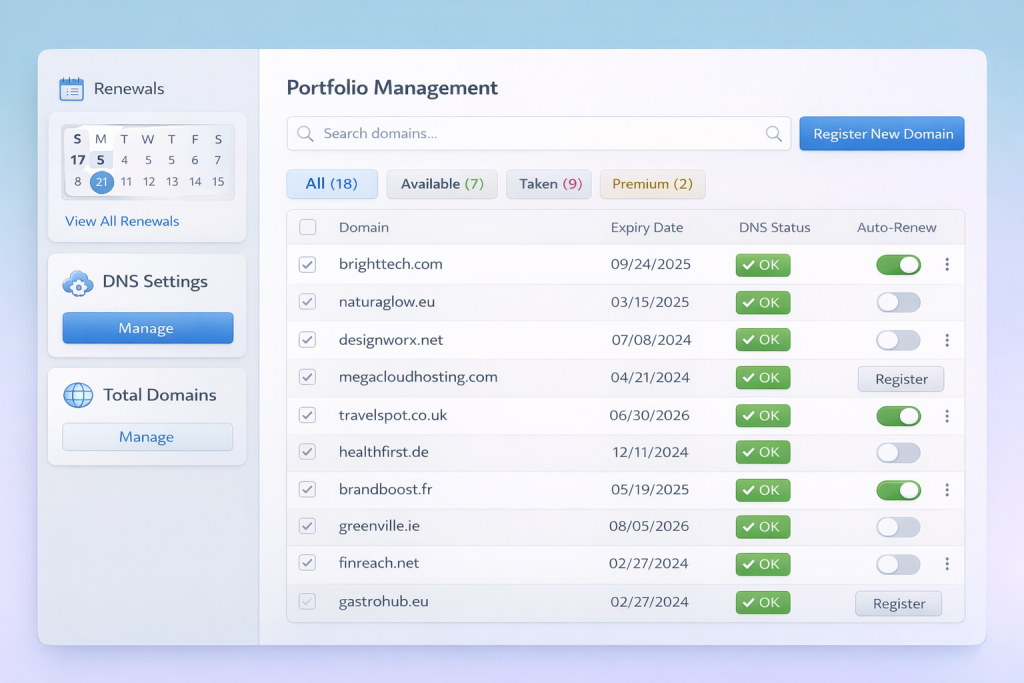
Task: Uncheck the healthfirst.de row checkbox
Action: [308, 452]
